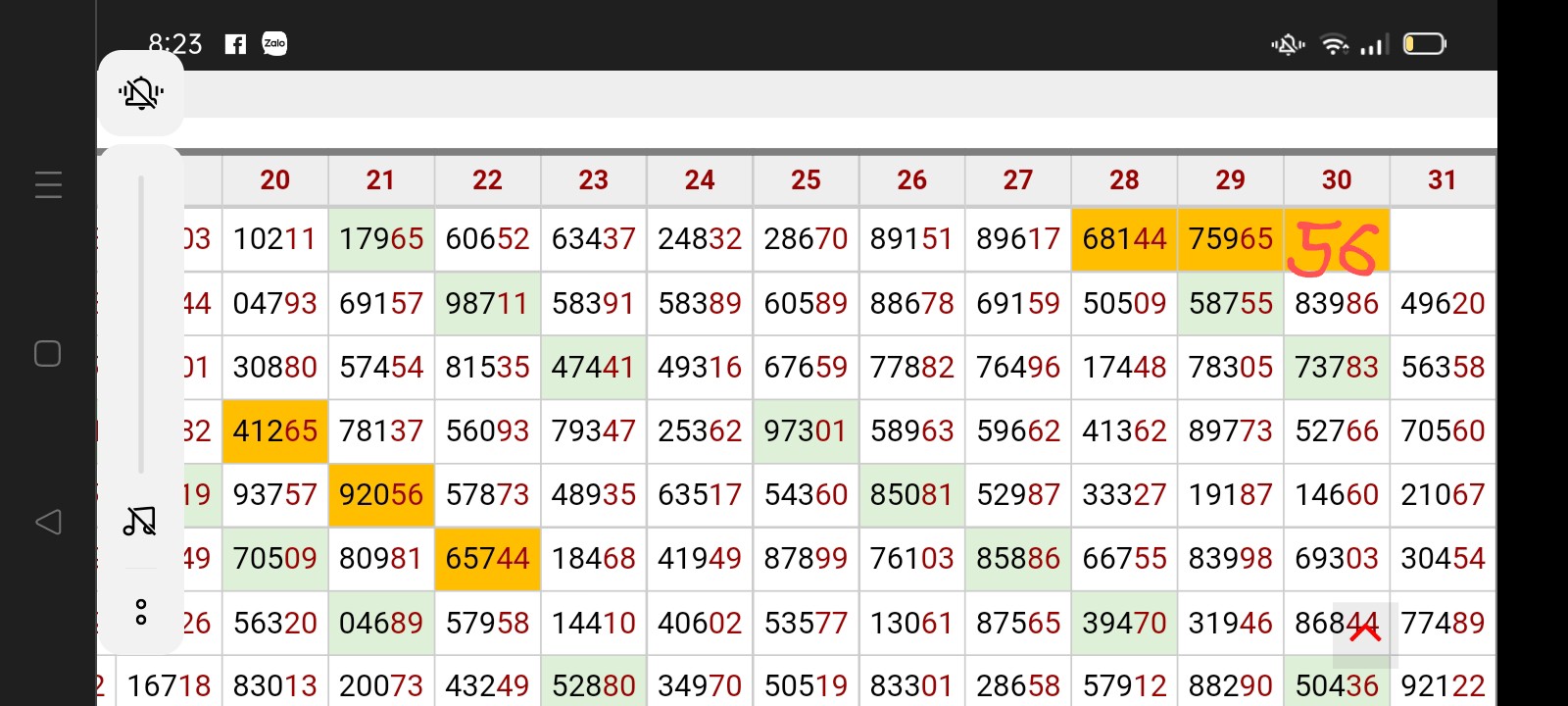Tap cell 63517

700,495
